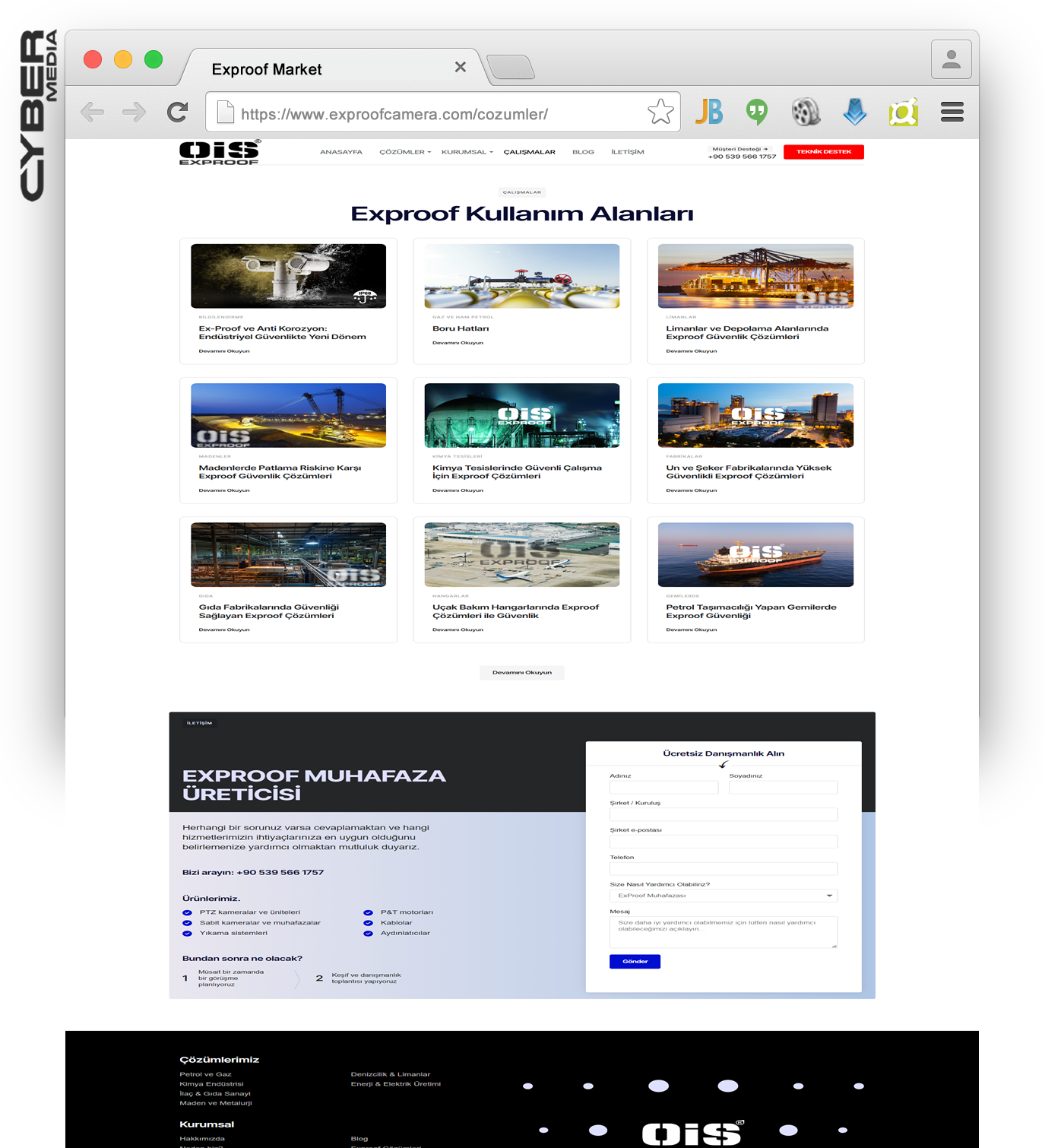Open the Boru Hatları article link
Image resolution: width=1045 pixels, height=1148 pixels.
pyautogui.click(x=461, y=328)
